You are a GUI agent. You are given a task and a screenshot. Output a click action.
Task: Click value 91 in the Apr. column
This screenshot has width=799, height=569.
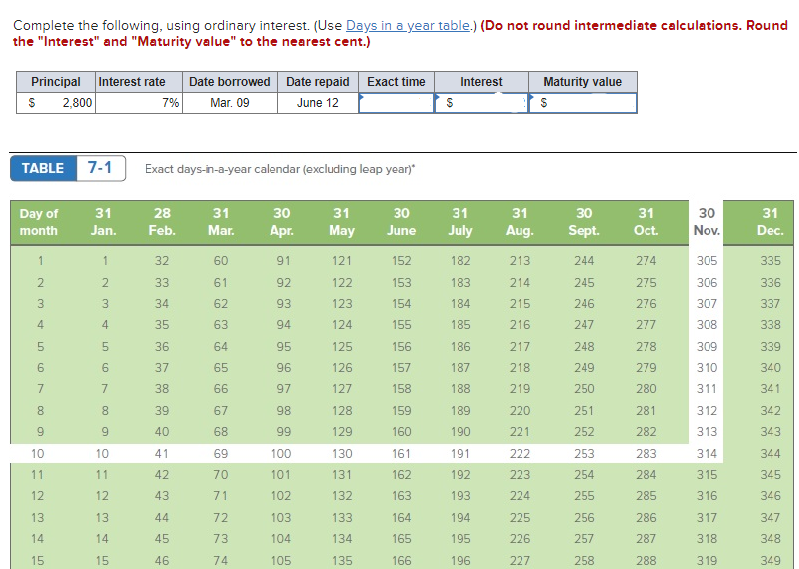(x=283, y=261)
